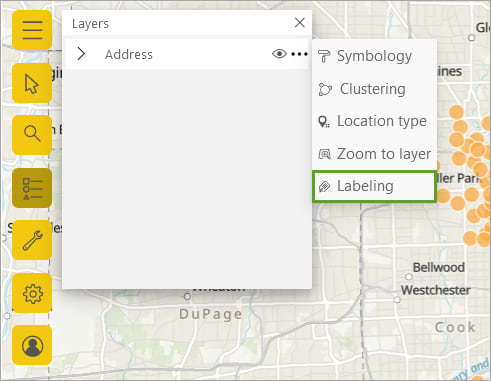Close the Layers panel
This screenshot has width=491, height=381.
pos(300,23)
